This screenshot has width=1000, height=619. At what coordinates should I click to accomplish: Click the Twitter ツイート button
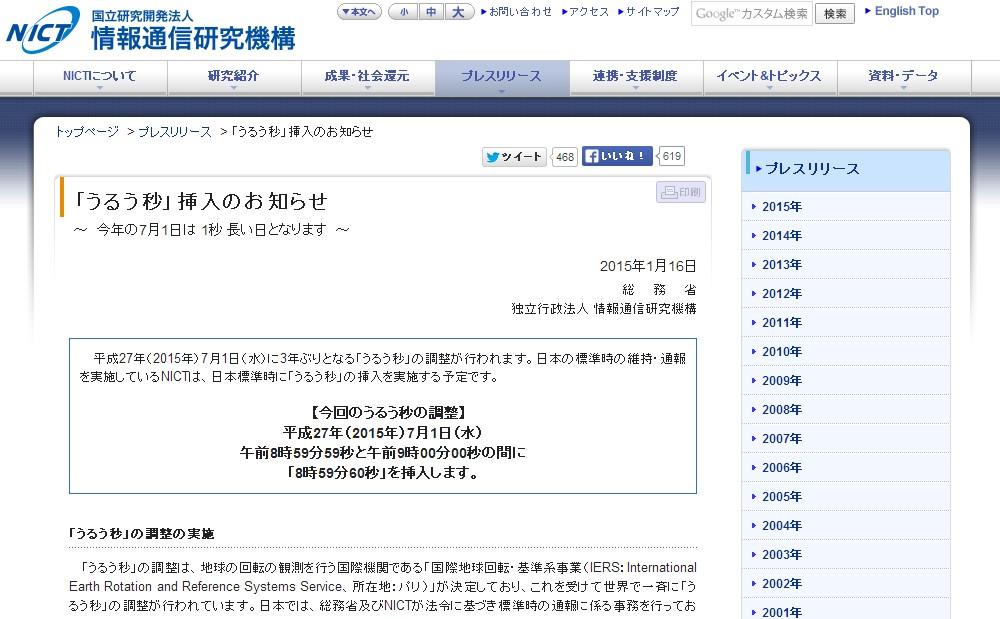tap(514, 157)
